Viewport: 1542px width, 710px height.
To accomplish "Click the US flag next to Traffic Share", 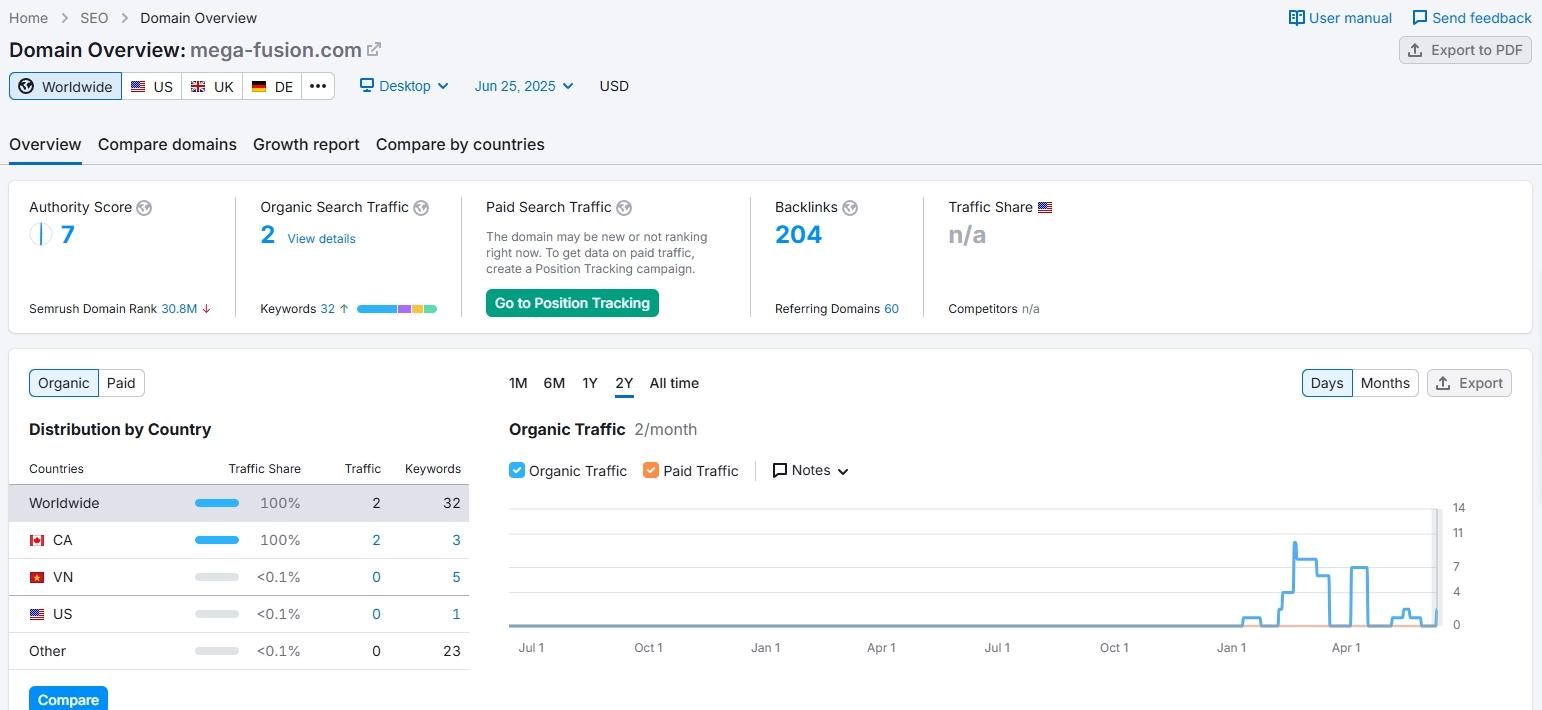I will [x=1045, y=208].
